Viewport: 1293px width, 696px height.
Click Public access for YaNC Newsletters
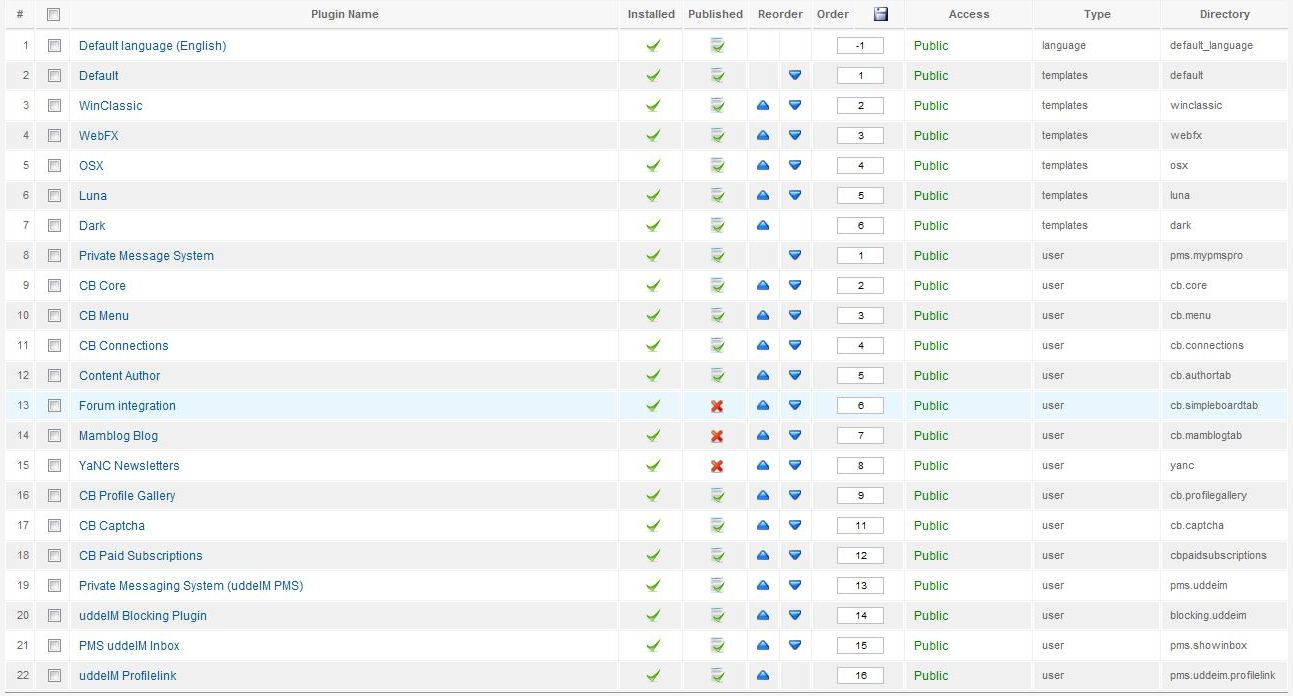[x=931, y=466]
